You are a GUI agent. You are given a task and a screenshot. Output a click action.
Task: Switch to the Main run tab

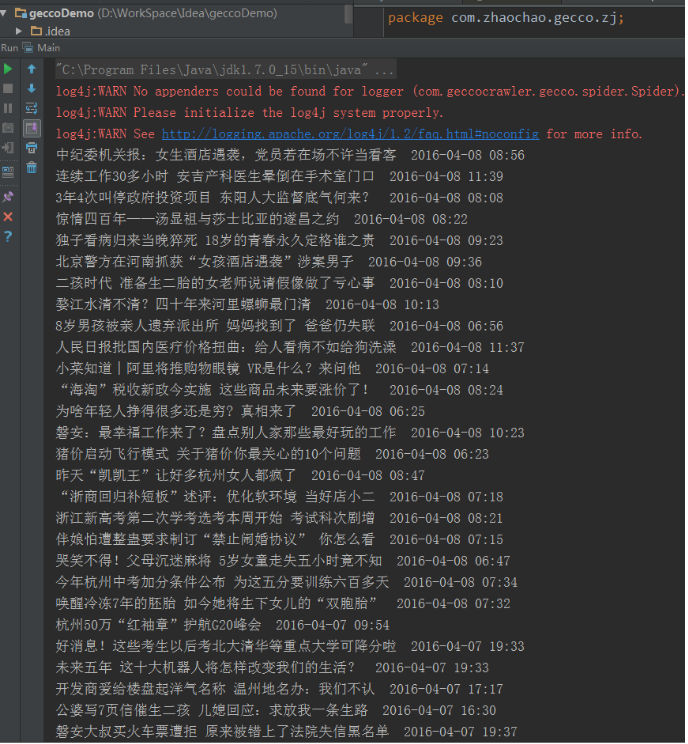42,48
